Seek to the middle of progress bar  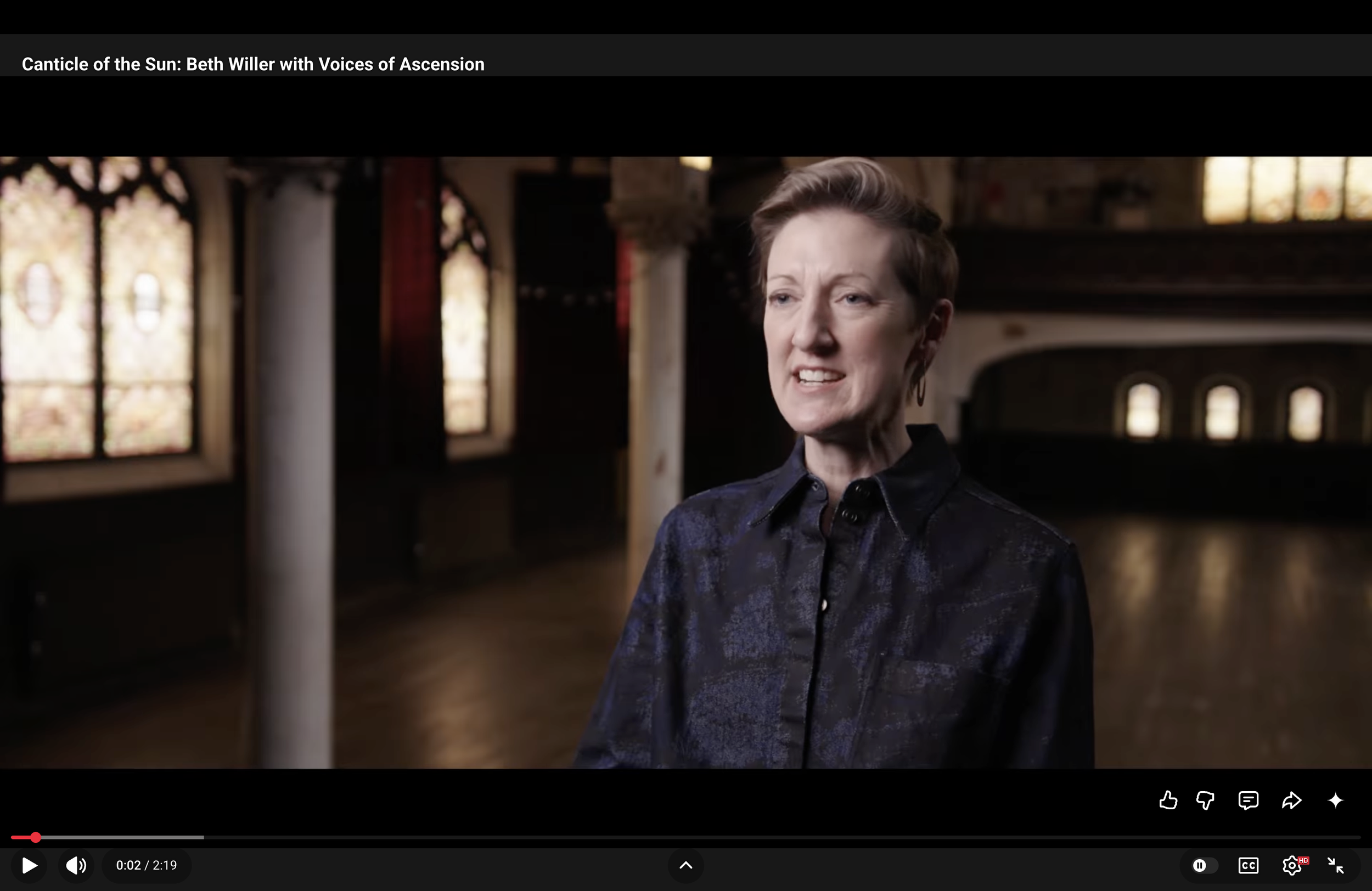coord(686,837)
